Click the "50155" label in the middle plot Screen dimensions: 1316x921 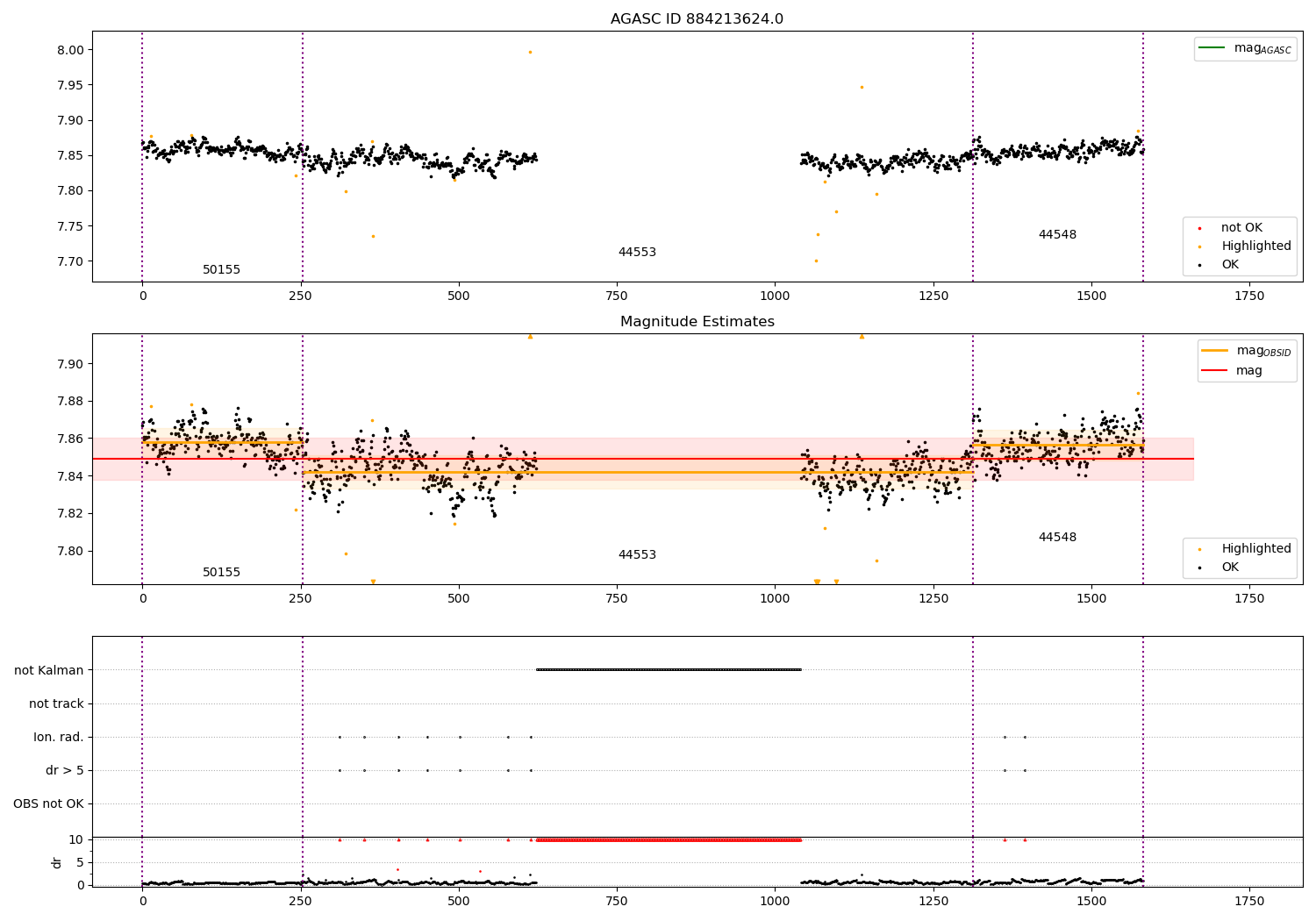(221, 573)
